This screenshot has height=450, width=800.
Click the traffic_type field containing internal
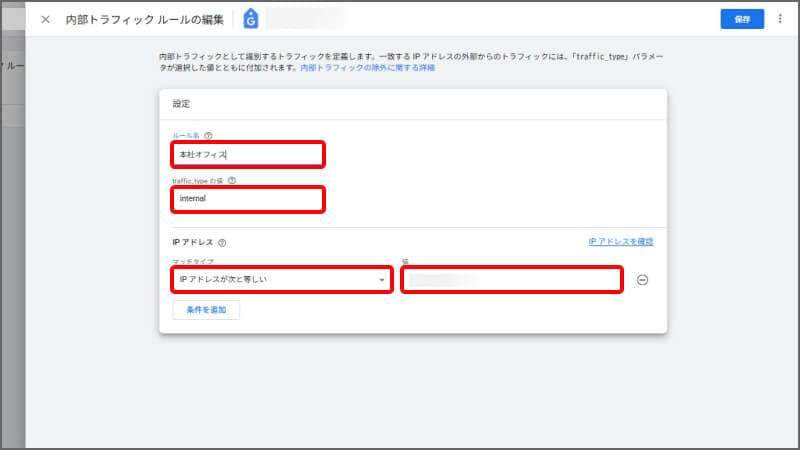246,199
